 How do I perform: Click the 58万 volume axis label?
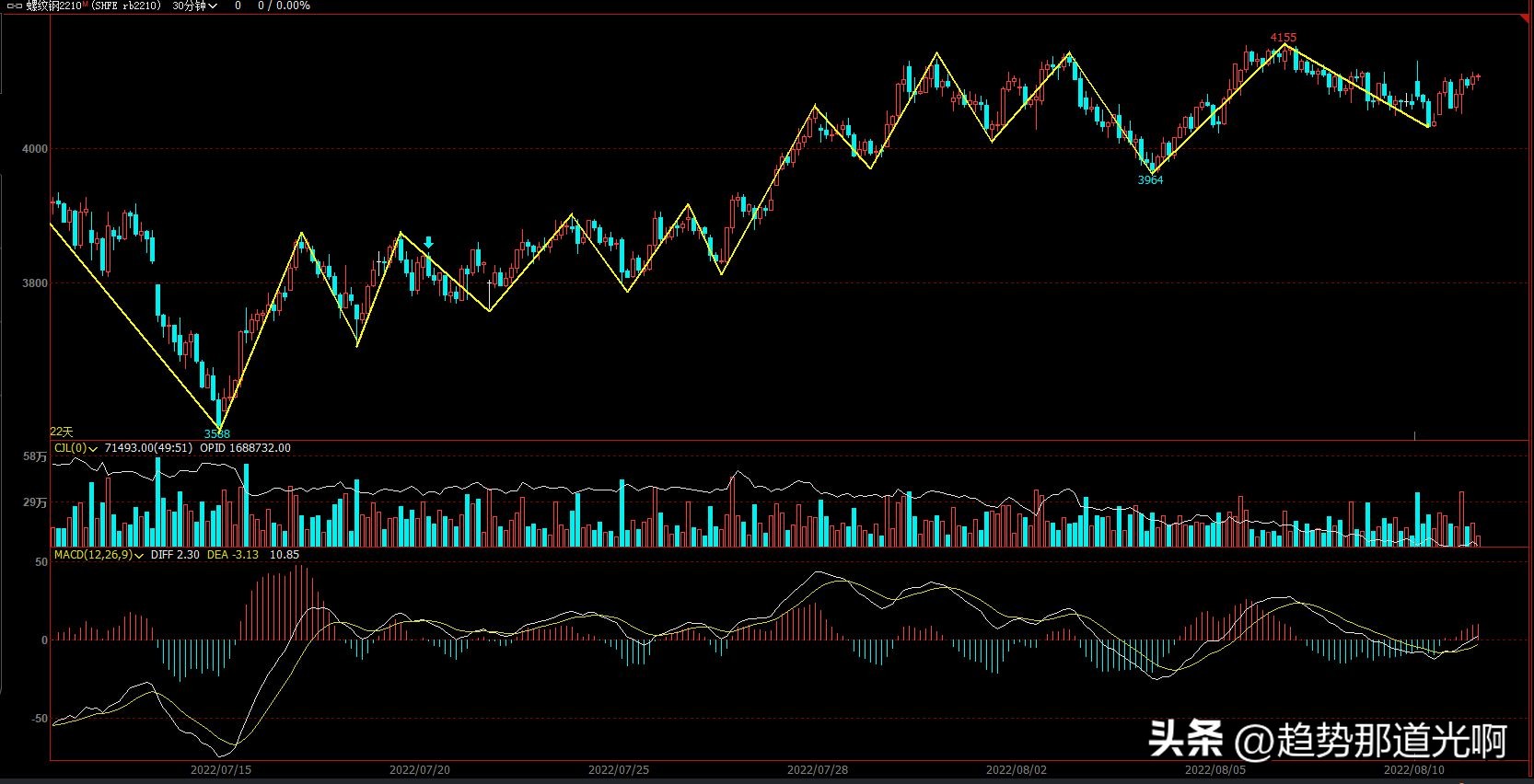pos(35,457)
